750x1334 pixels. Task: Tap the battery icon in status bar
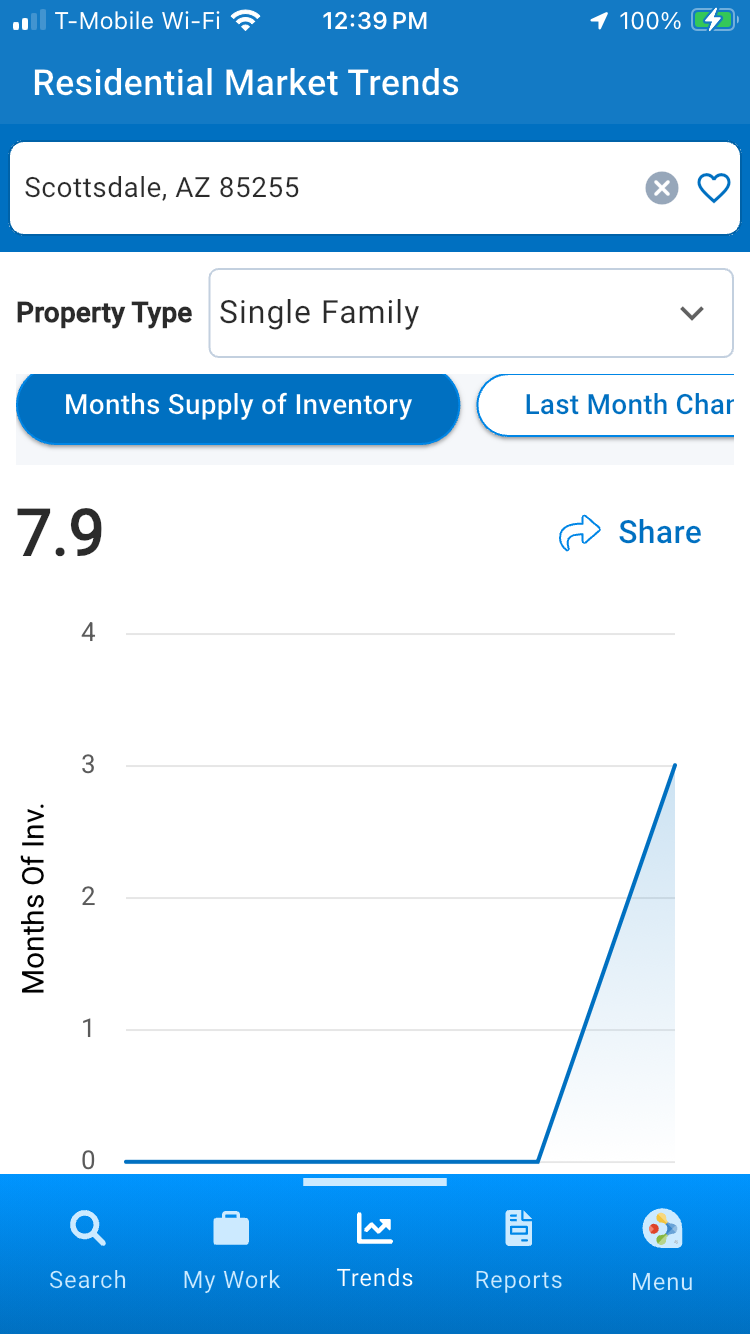coord(713,21)
